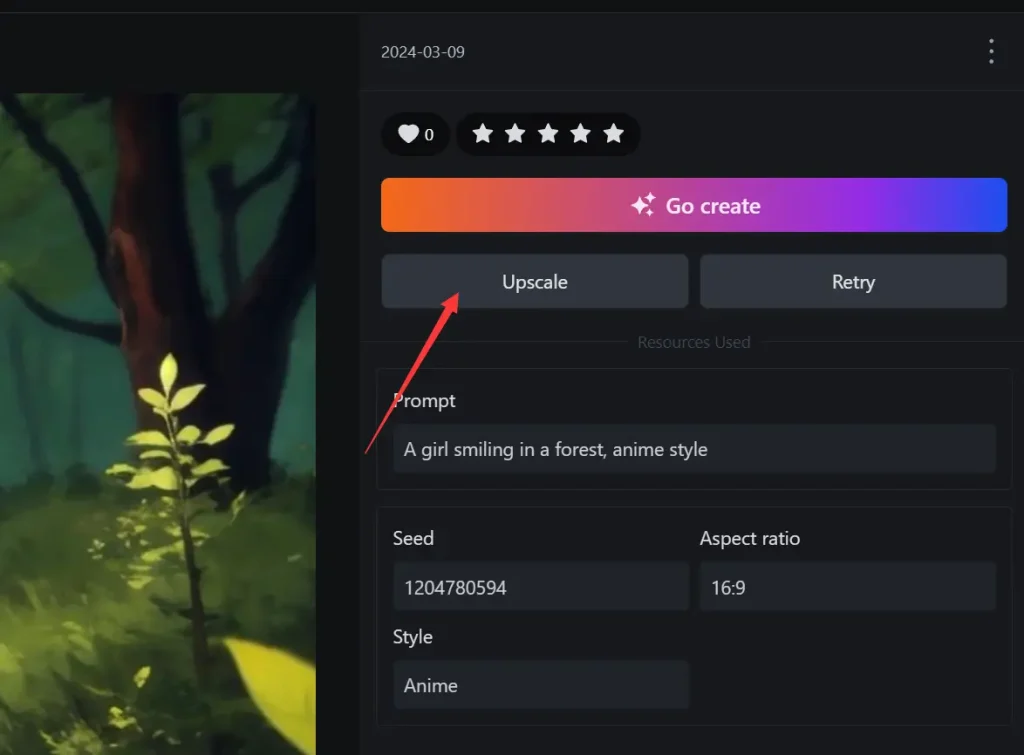The width and height of the screenshot is (1024, 755).
Task: Give the generation a five-star rating
Action: [x=614, y=134]
